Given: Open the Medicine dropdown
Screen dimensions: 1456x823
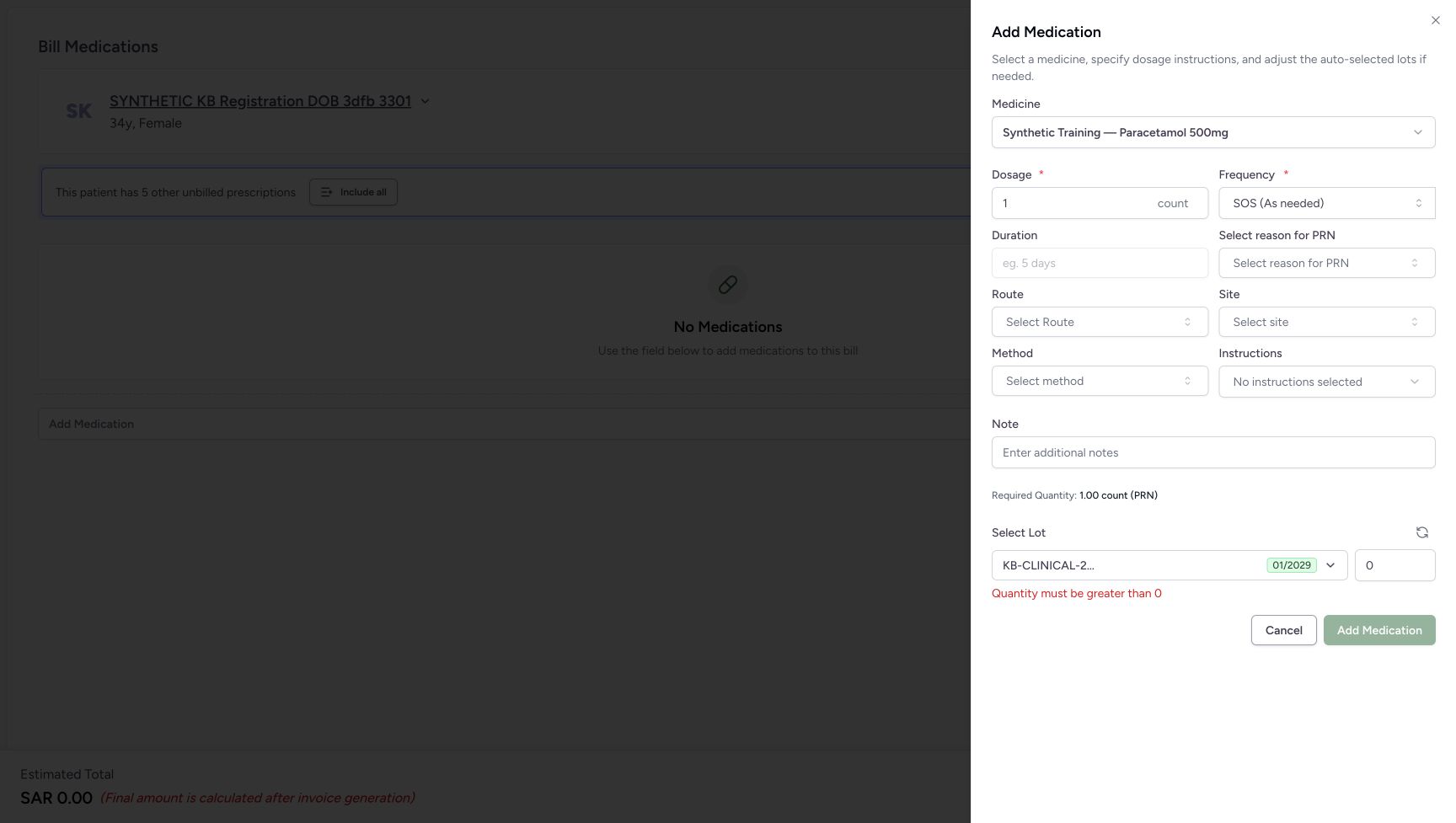Looking at the screenshot, I should pos(1213,132).
